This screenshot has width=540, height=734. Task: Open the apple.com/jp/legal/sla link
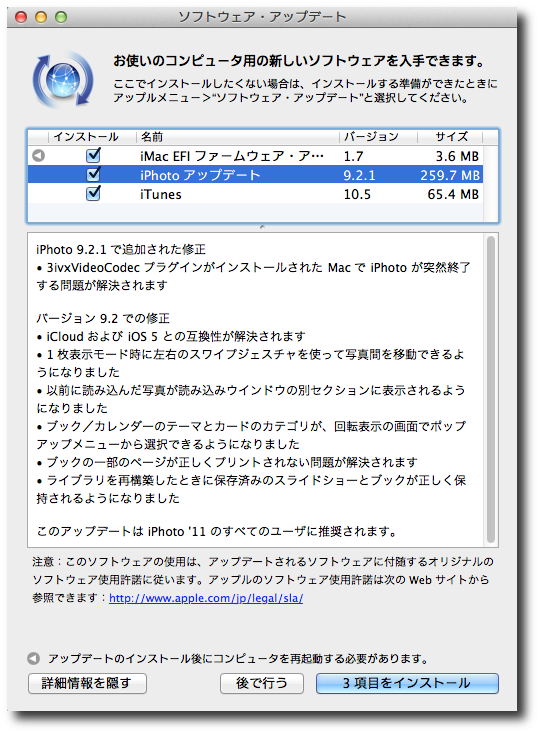point(206,598)
